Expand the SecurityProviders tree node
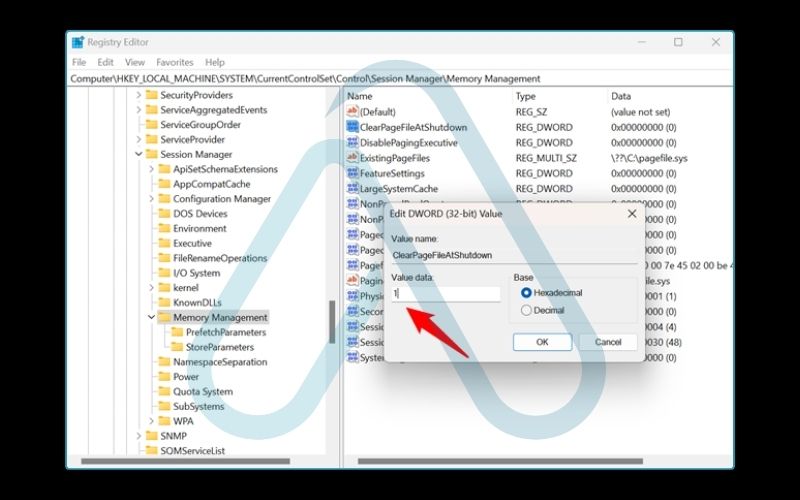The image size is (800, 500). pos(138,95)
